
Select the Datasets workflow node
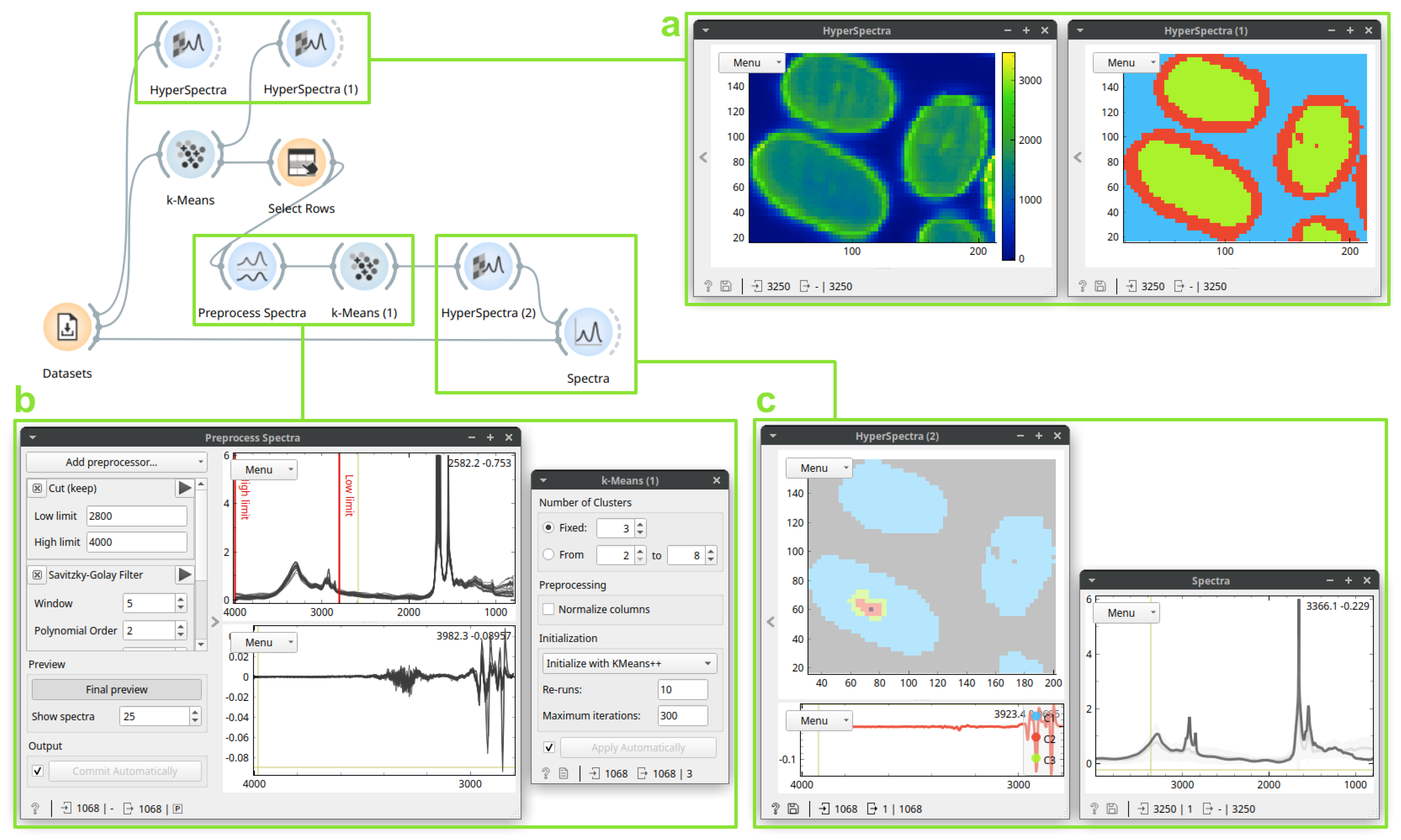(x=67, y=327)
